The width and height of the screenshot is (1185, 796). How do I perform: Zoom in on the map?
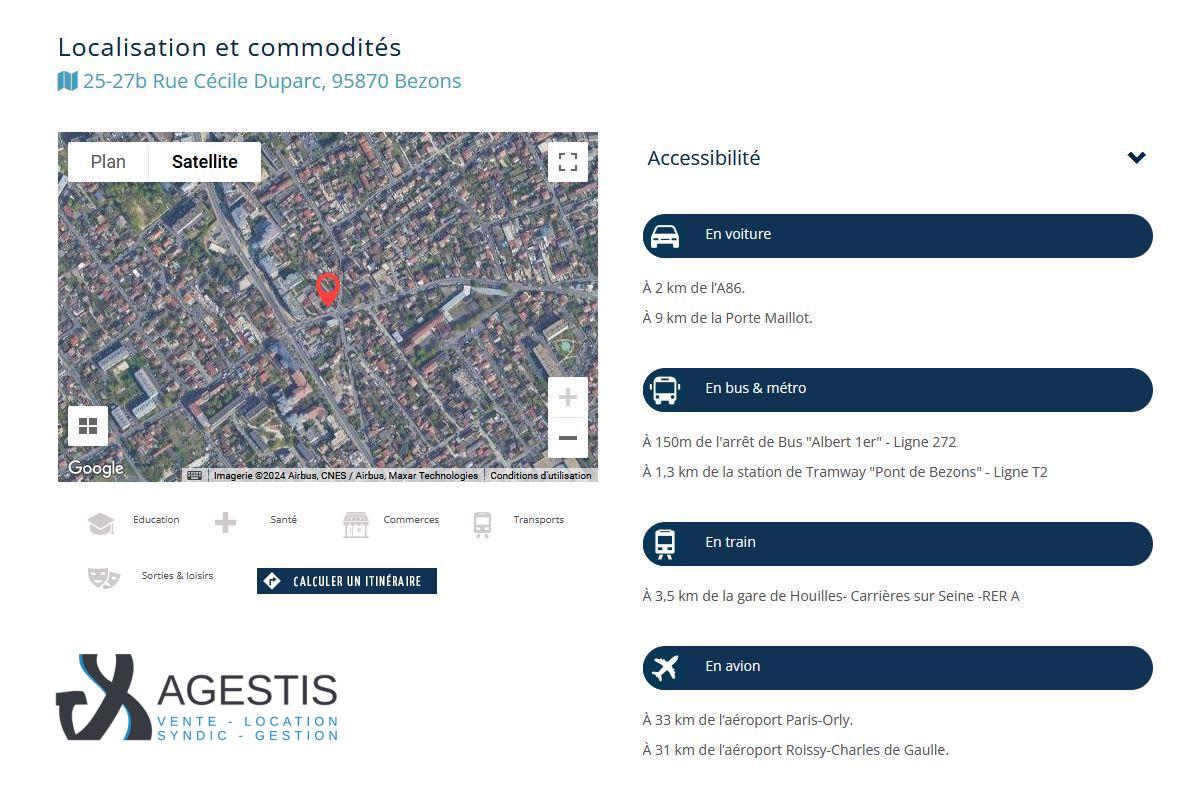pyautogui.click(x=568, y=397)
